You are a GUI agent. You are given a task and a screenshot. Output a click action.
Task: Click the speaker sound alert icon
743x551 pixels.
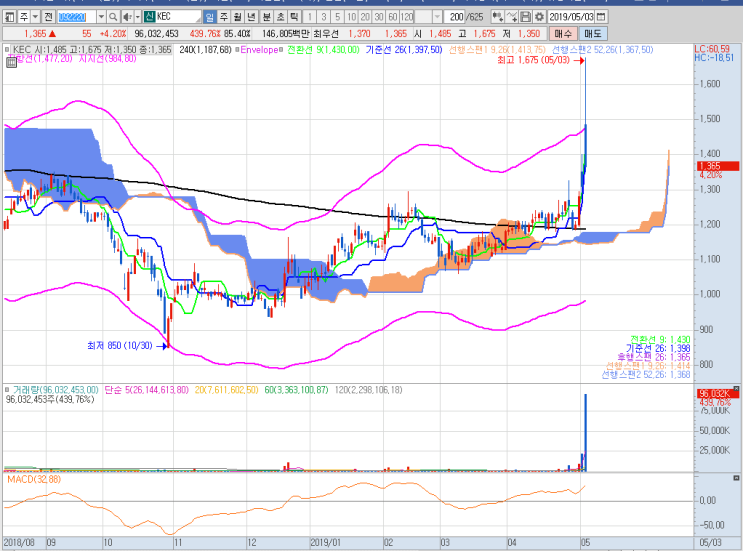(x=127, y=17)
